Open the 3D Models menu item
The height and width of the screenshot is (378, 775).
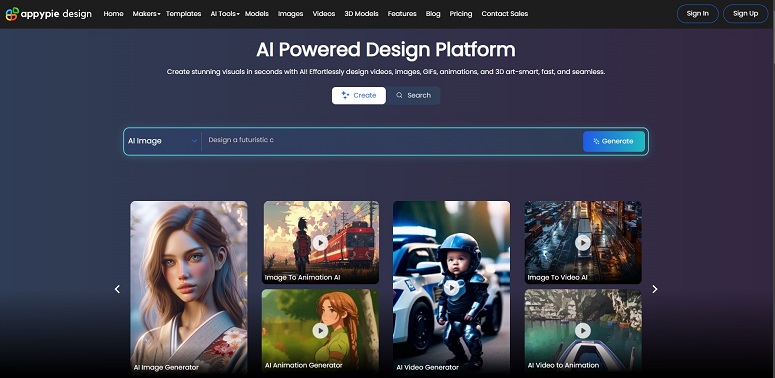(x=361, y=14)
